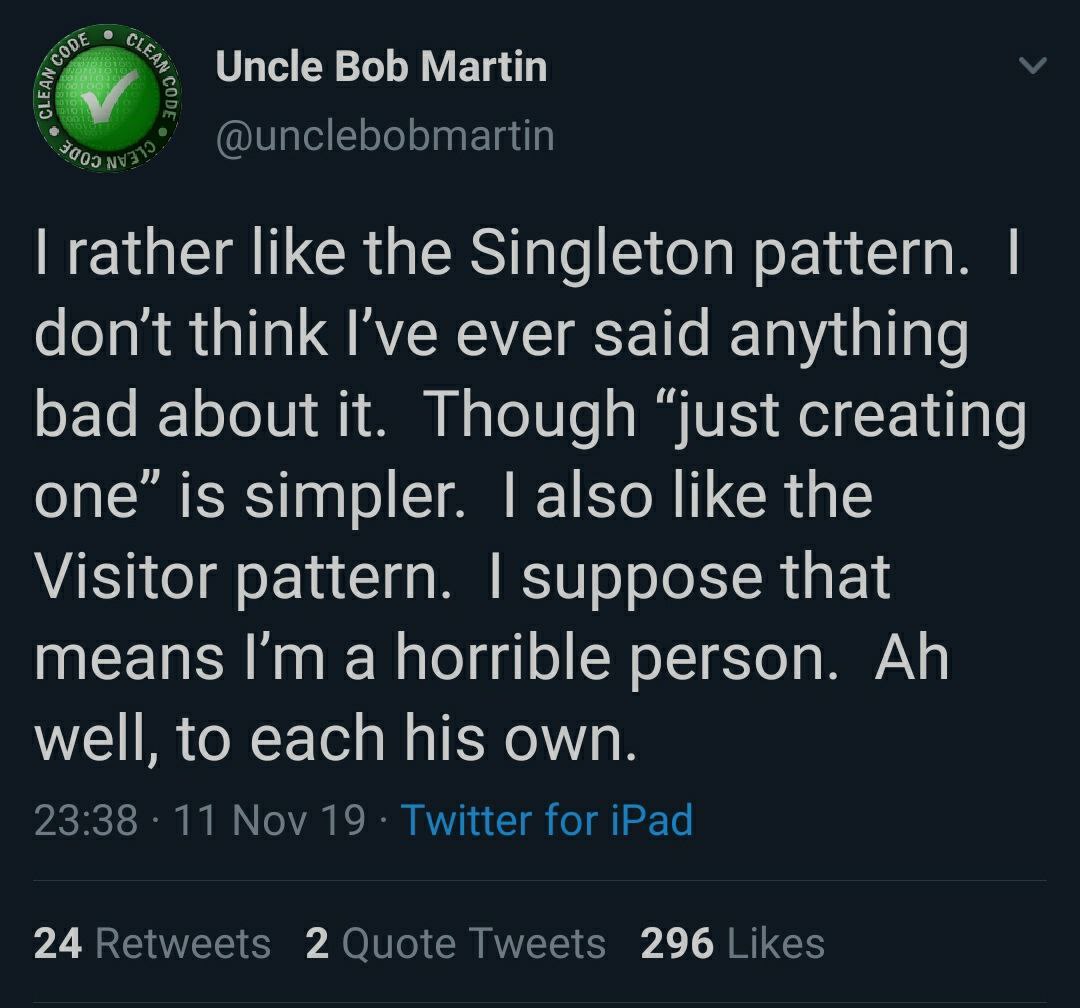Image resolution: width=1080 pixels, height=1008 pixels.
Task: Open Uncle Bob Martin display name profile
Action: click(382, 67)
